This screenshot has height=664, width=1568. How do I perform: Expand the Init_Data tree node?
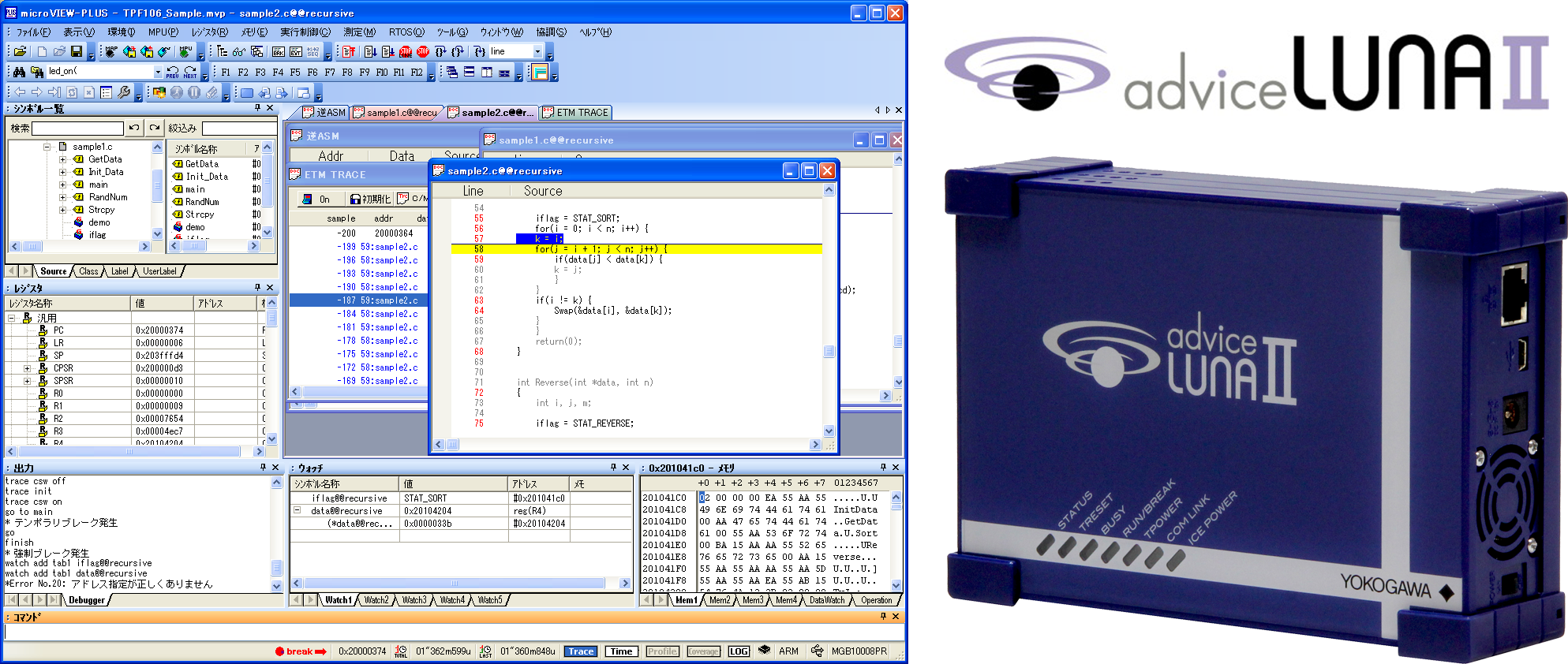pos(62,172)
